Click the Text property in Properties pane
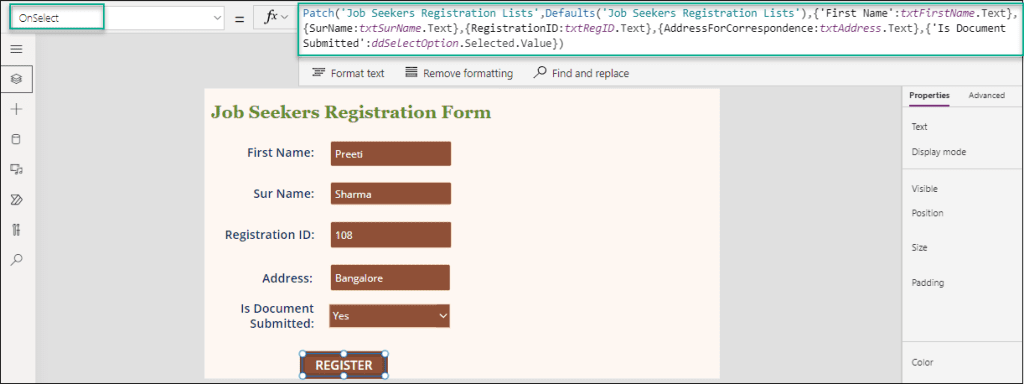1024x384 pixels. click(x=920, y=127)
